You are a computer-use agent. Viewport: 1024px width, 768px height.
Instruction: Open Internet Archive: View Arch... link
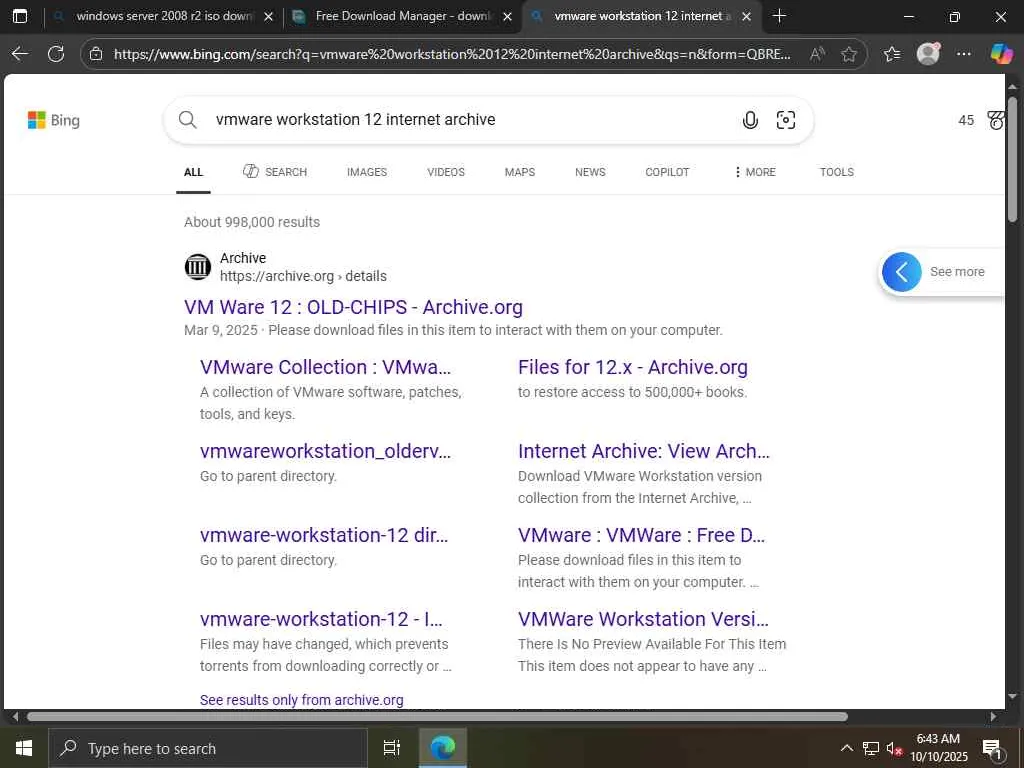[x=644, y=451]
